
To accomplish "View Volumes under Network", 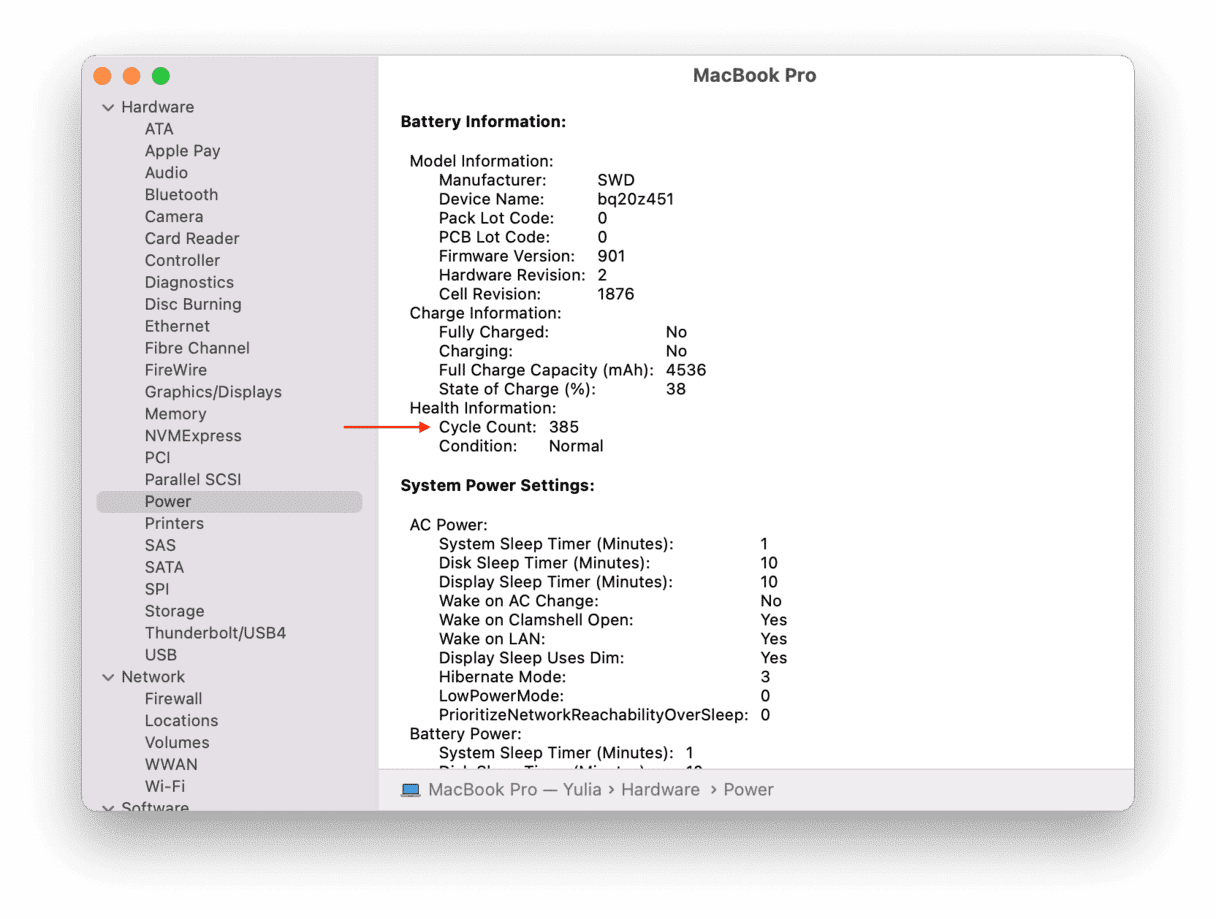I will (177, 744).
